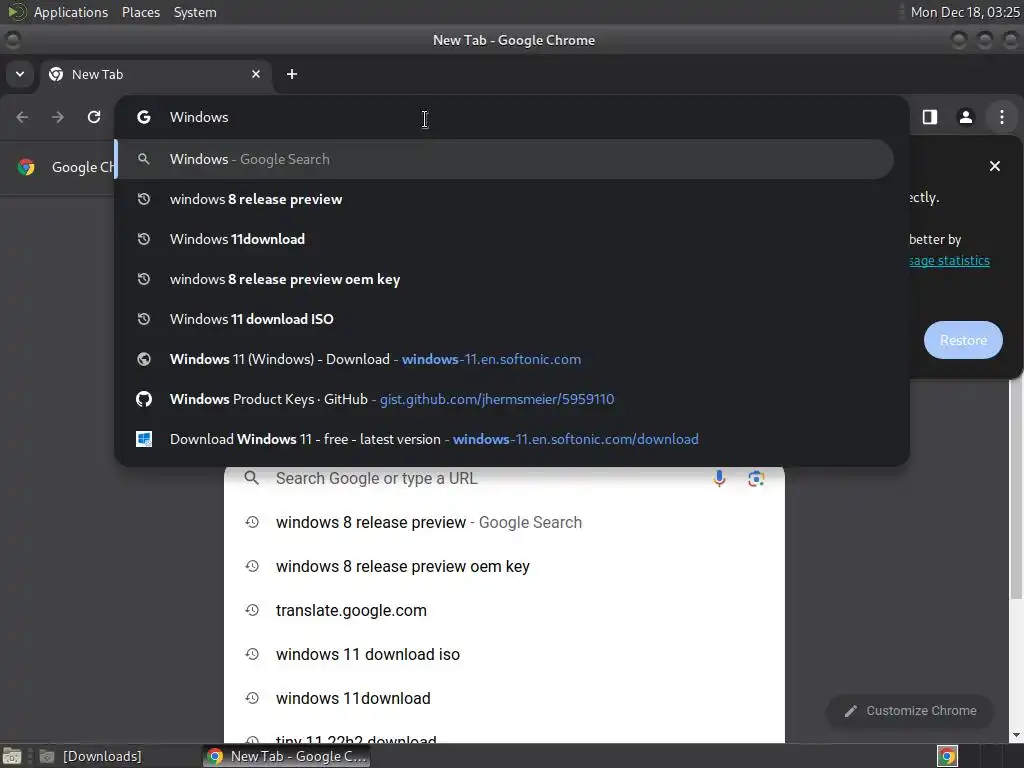This screenshot has height=768, width=1024.
Task: Click the clock showing Mon Dec 18
Action: coord(965,12)
